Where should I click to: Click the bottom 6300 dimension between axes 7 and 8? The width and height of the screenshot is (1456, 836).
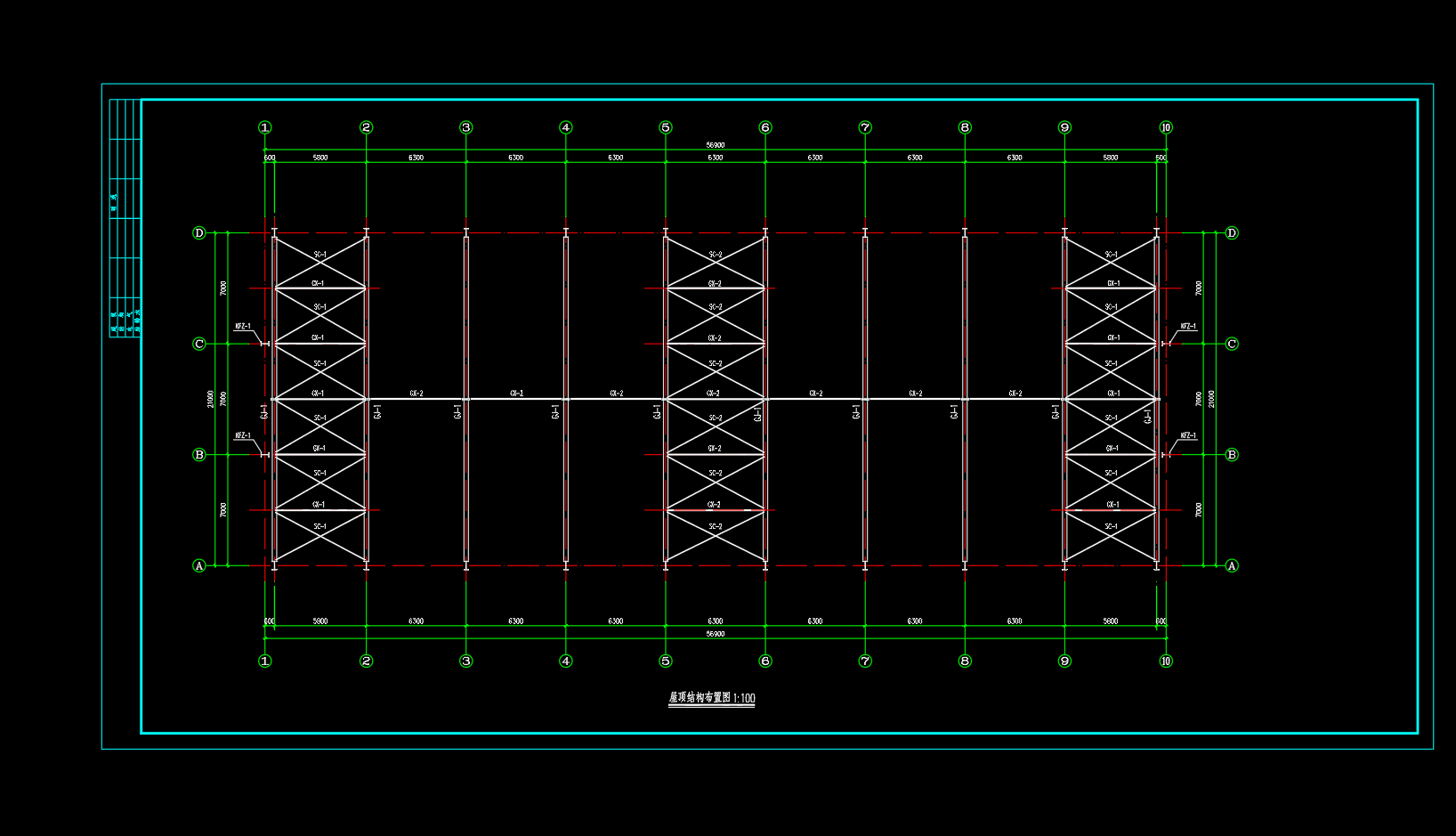915,621
